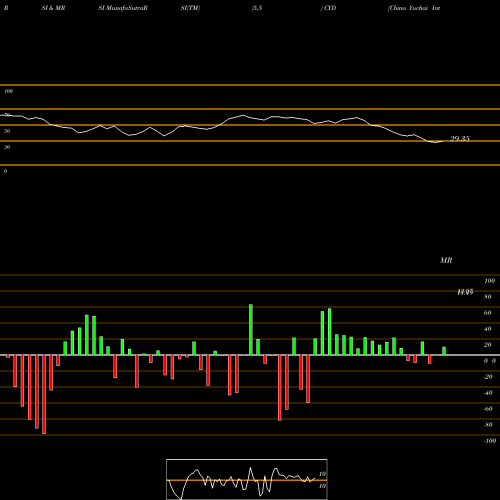The height and width of the screenshot is (500, 500).
Task: Click the 'SI & MR' header text
Action: (x=53, y=8)
